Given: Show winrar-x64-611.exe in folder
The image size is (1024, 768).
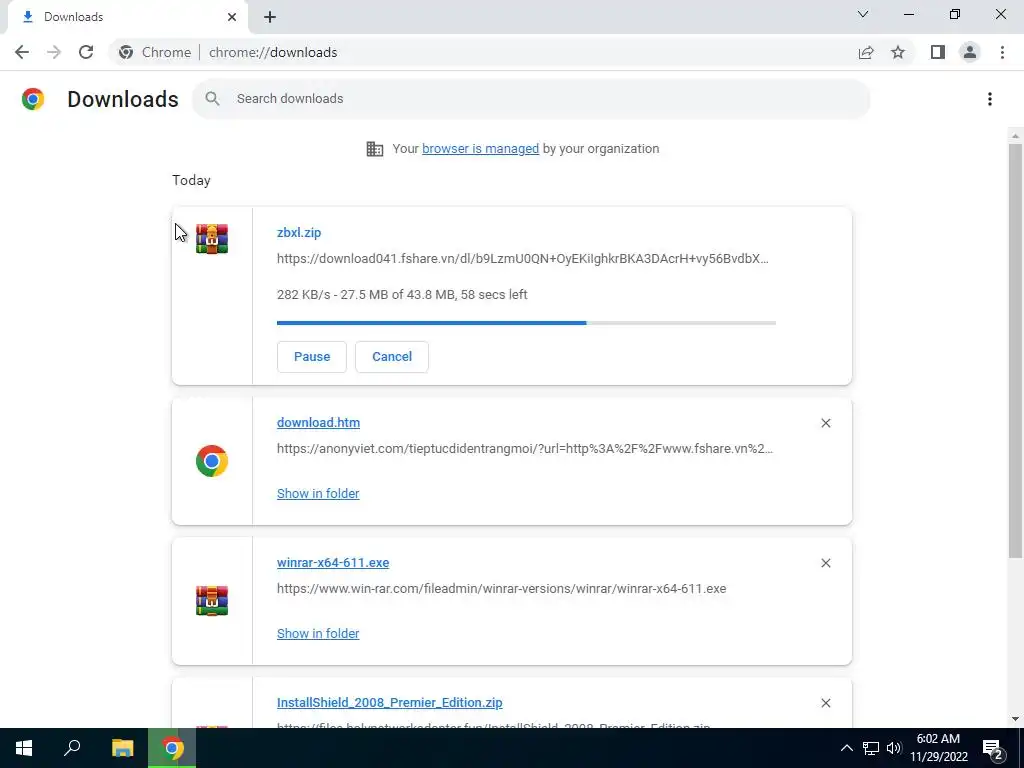Looking at the screenshot, I should coord(318,633).
